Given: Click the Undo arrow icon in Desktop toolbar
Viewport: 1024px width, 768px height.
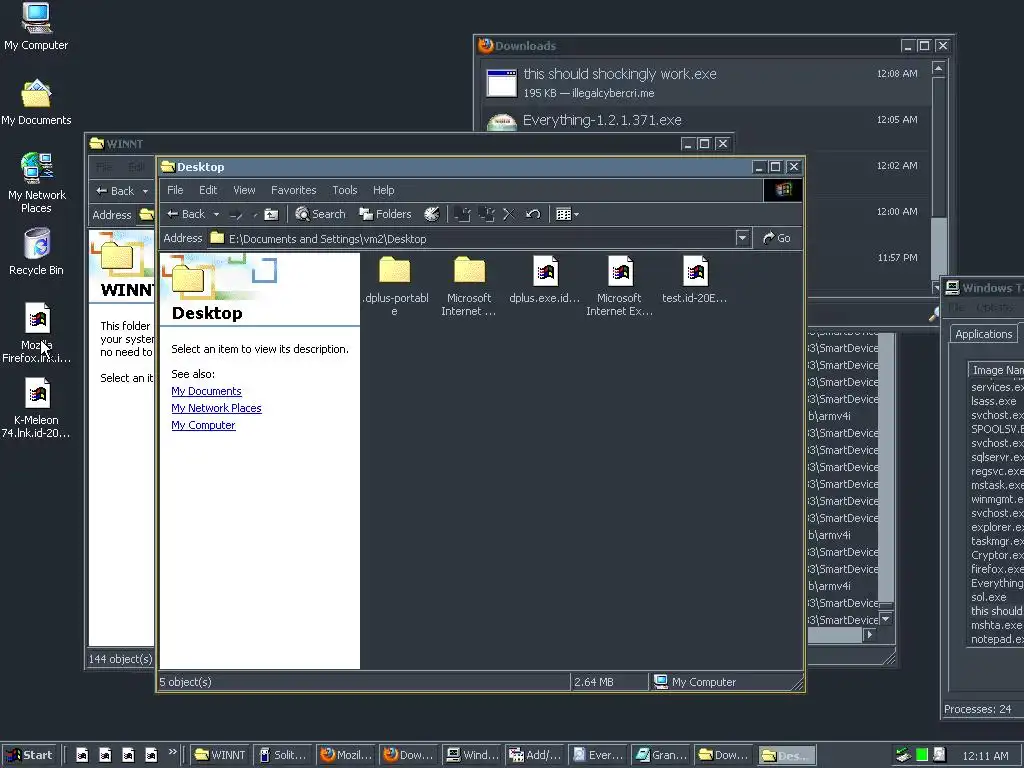Looking at the screenshot, I should tap(533, 214).
